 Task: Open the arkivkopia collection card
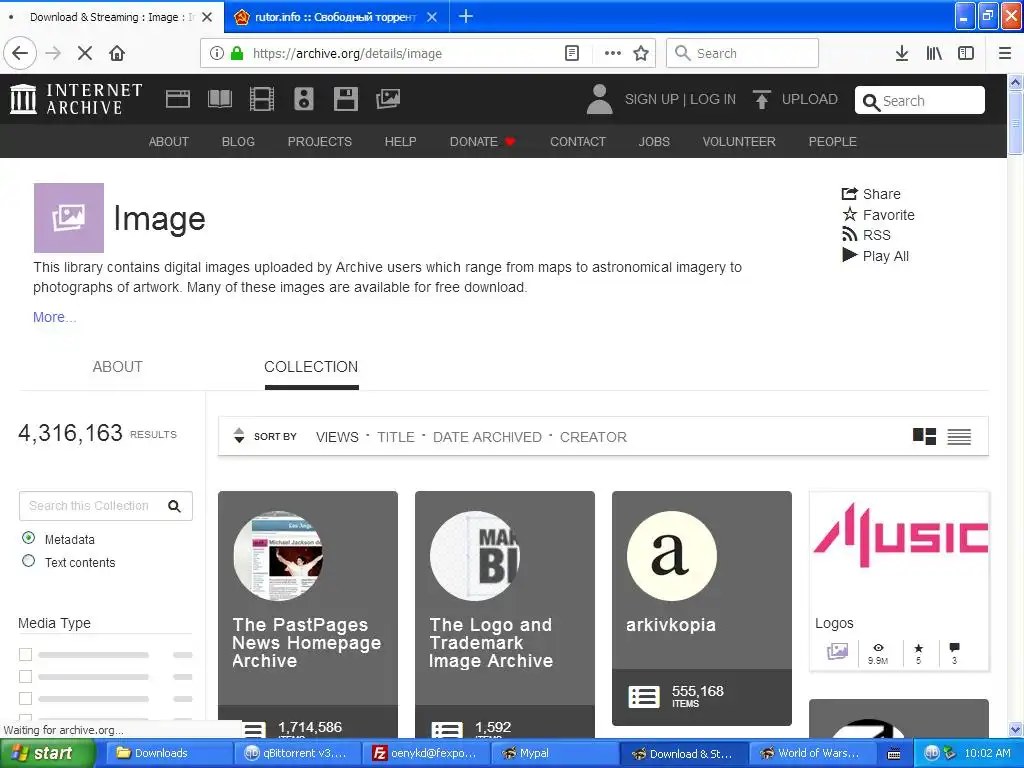[702, 608]
